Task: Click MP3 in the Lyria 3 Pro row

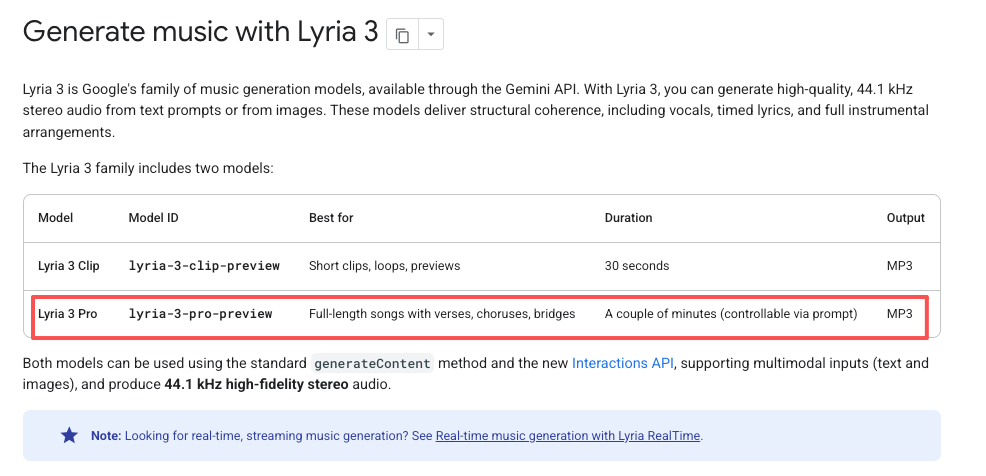Action: [x=899, y=314]
